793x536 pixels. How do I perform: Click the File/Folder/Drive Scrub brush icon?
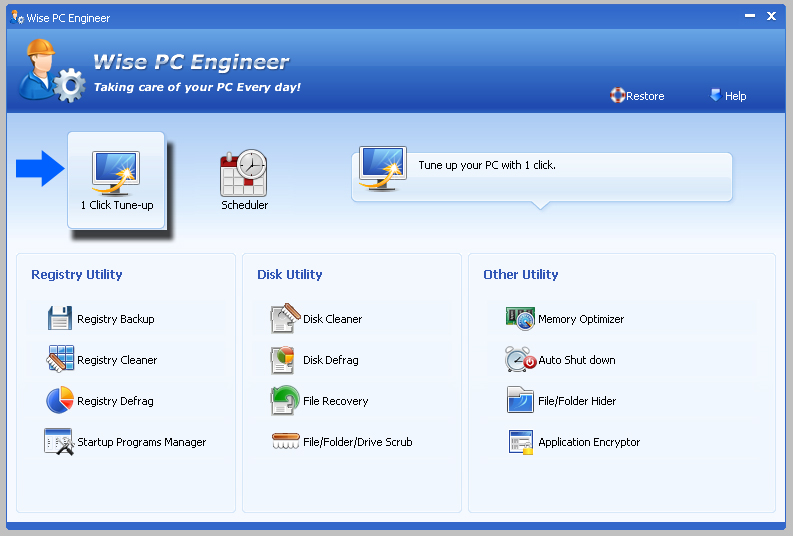(x=285, y=441)
